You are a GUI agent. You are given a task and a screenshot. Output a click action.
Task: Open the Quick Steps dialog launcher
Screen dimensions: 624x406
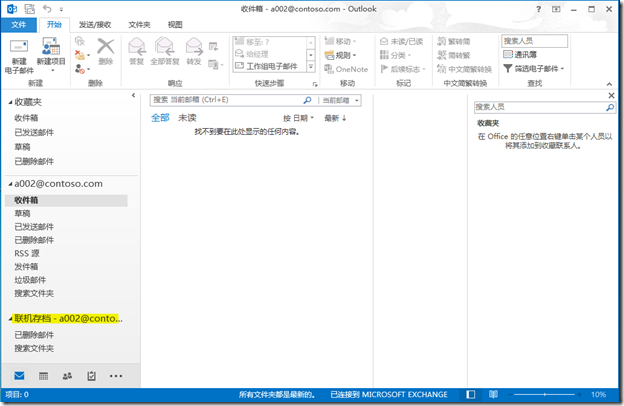(x=315, y=84)
